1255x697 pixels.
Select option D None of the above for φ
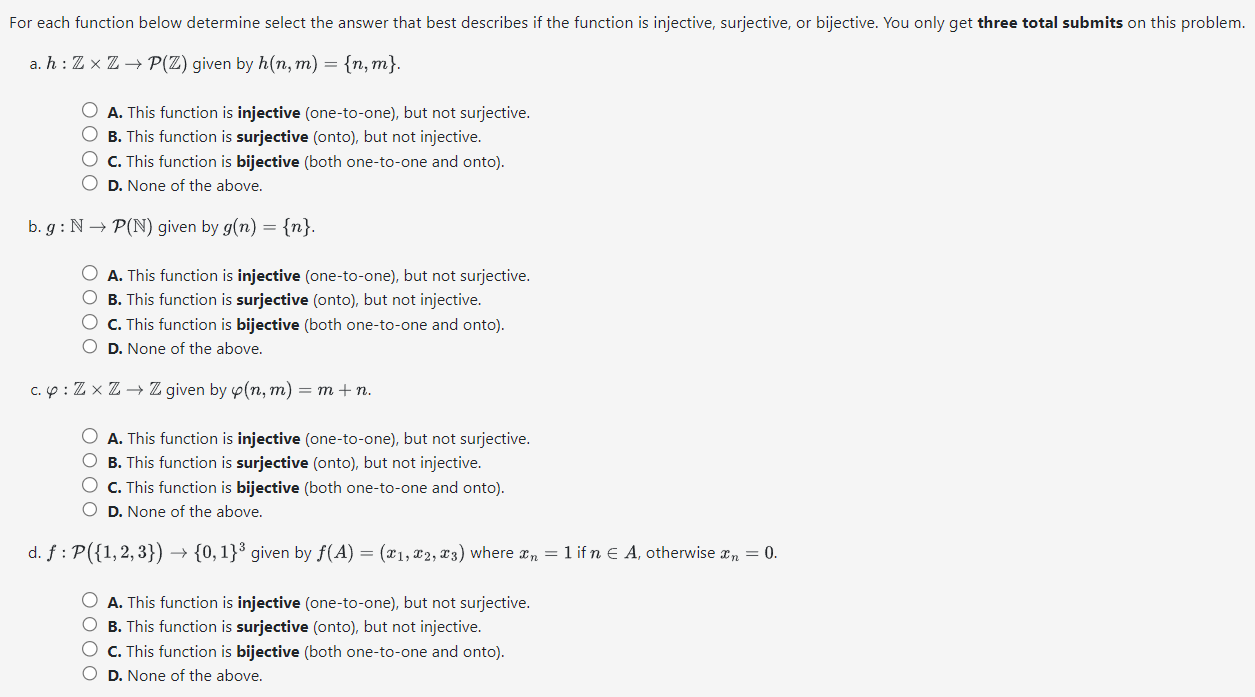coord(89,508)
